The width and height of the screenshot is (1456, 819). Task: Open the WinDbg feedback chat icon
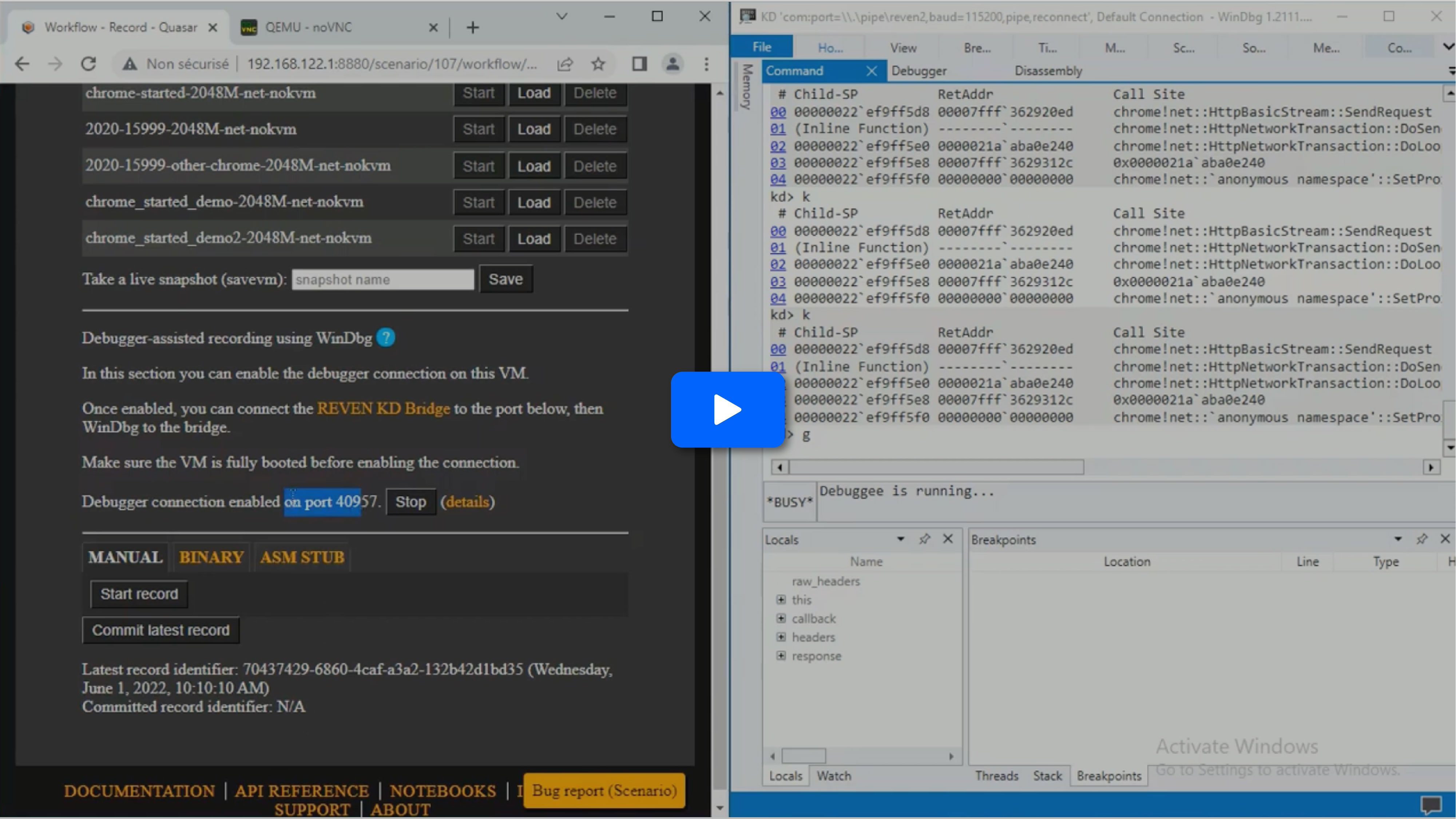point(1431,804)
